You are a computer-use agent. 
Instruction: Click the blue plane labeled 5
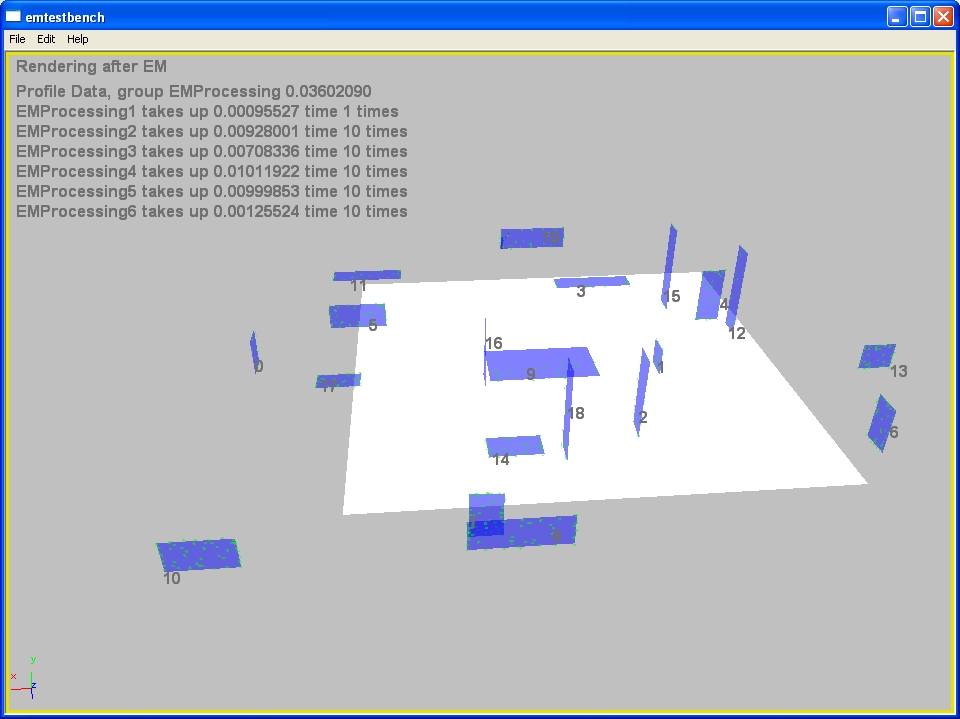(356, 316)
